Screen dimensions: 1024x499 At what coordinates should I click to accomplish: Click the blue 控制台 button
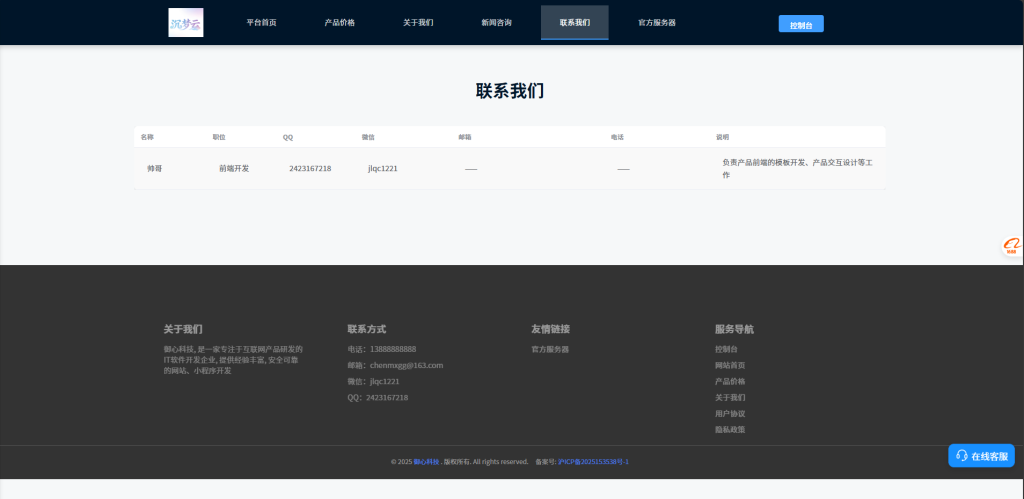tap(801, 24)
